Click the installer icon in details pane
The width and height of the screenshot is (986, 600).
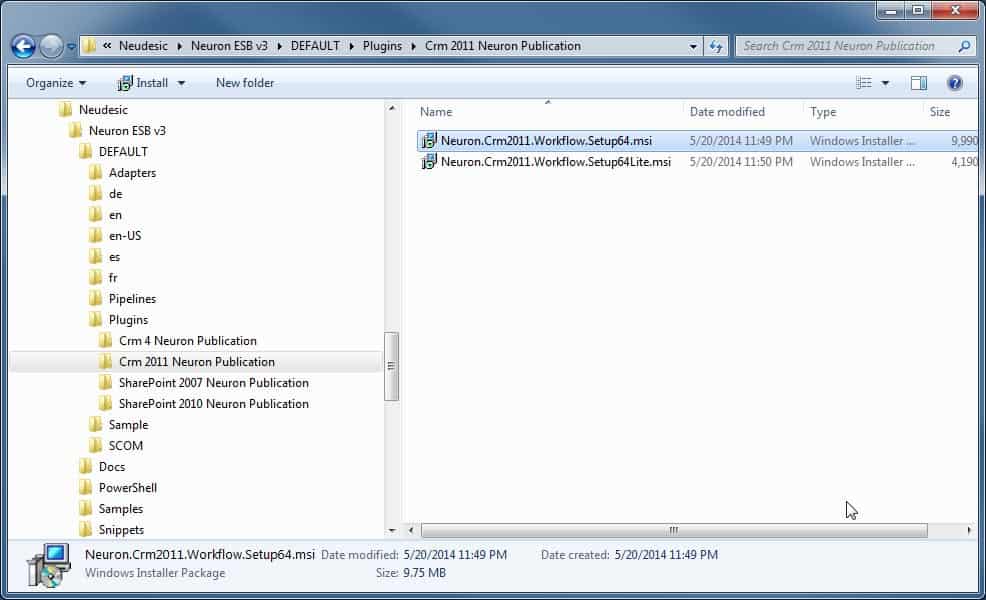[48, 565]
